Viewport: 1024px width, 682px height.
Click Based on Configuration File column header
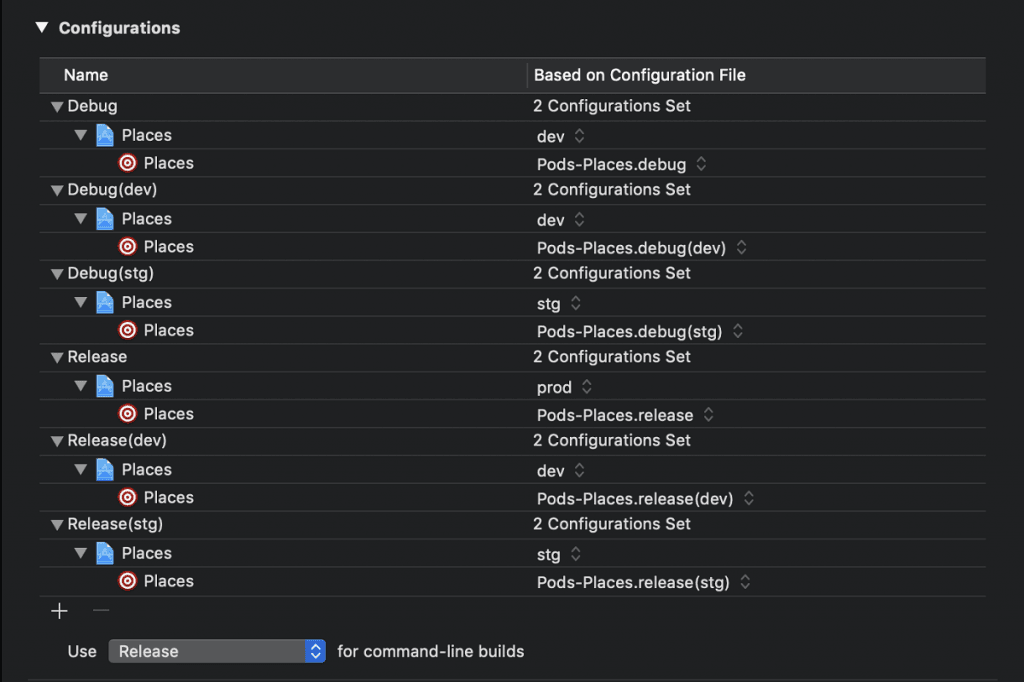coord(639,75)
